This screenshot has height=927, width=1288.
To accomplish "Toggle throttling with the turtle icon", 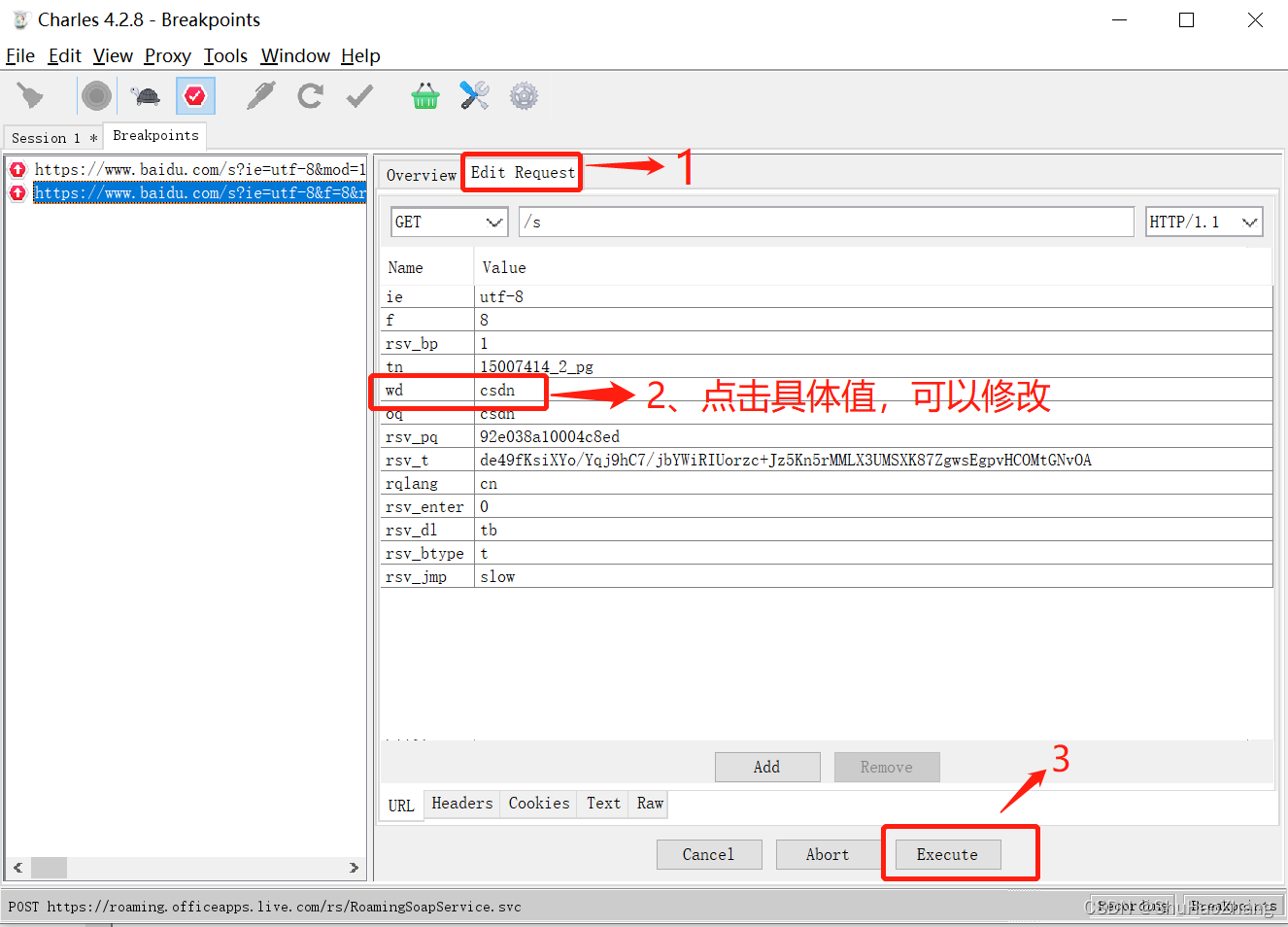I will coord(144,95).
